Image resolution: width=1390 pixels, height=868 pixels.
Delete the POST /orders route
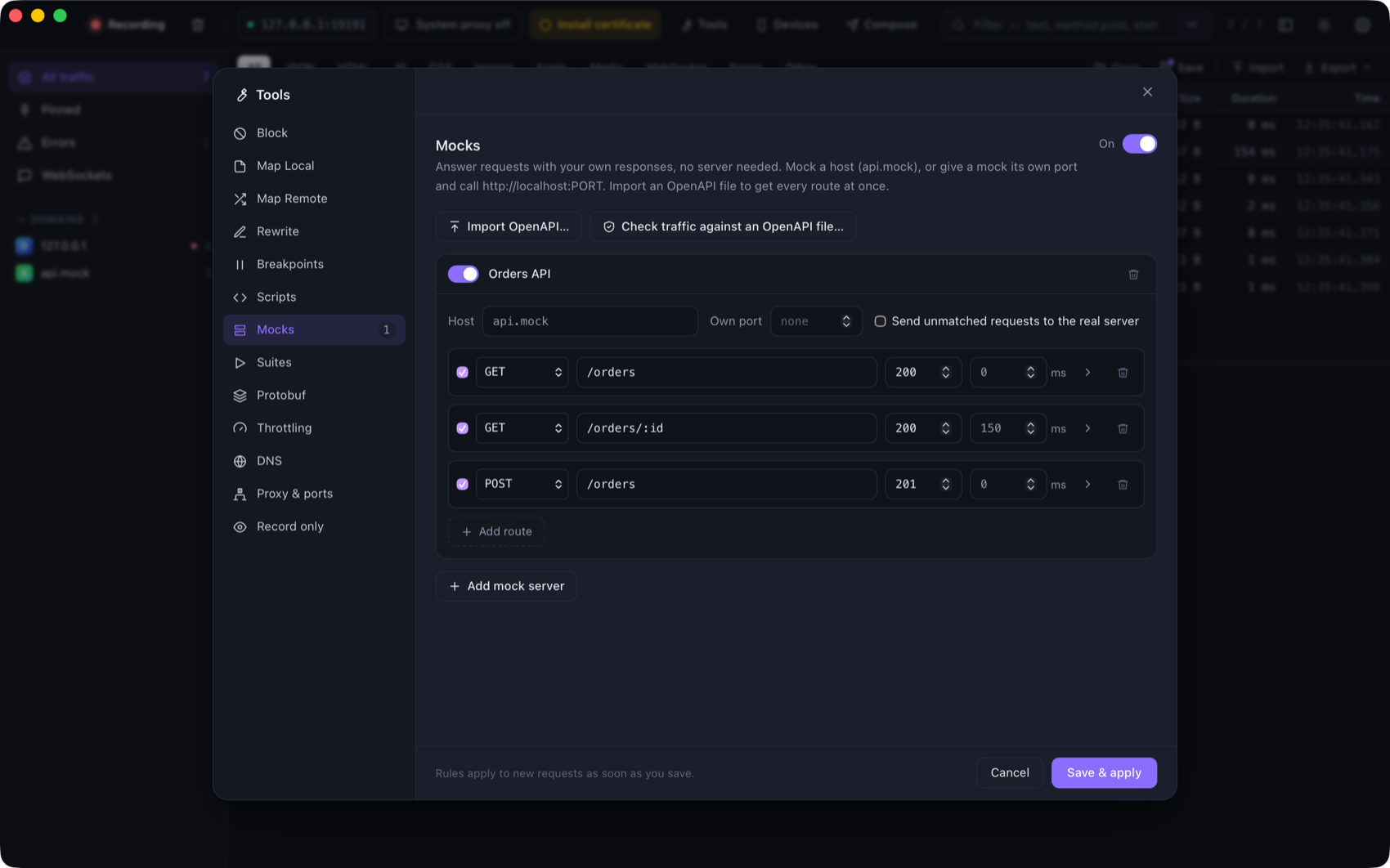[x=1123, y=484]
